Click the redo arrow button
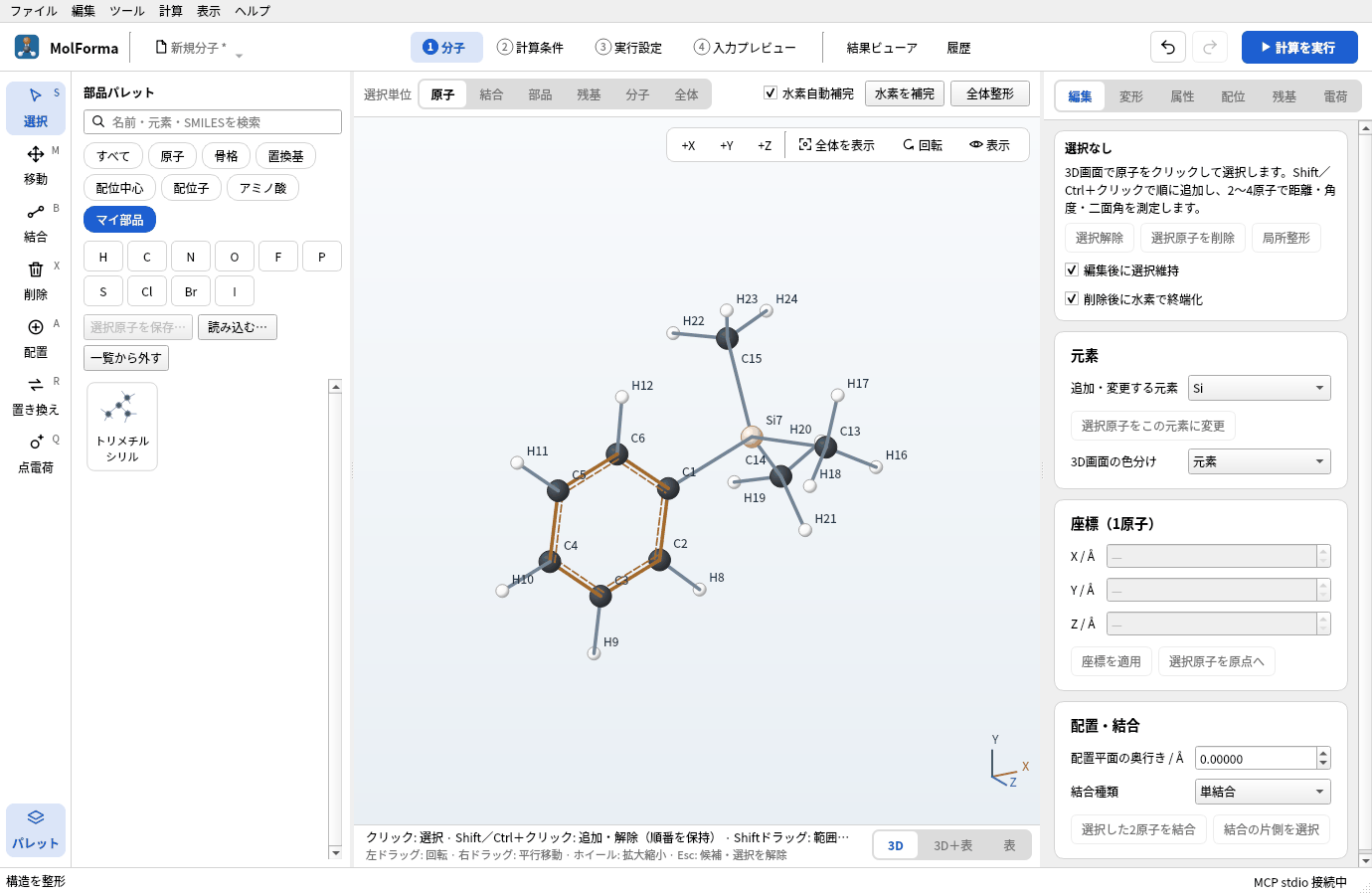The height and width of the screenshot is (895, 1372). point(1210,47)
